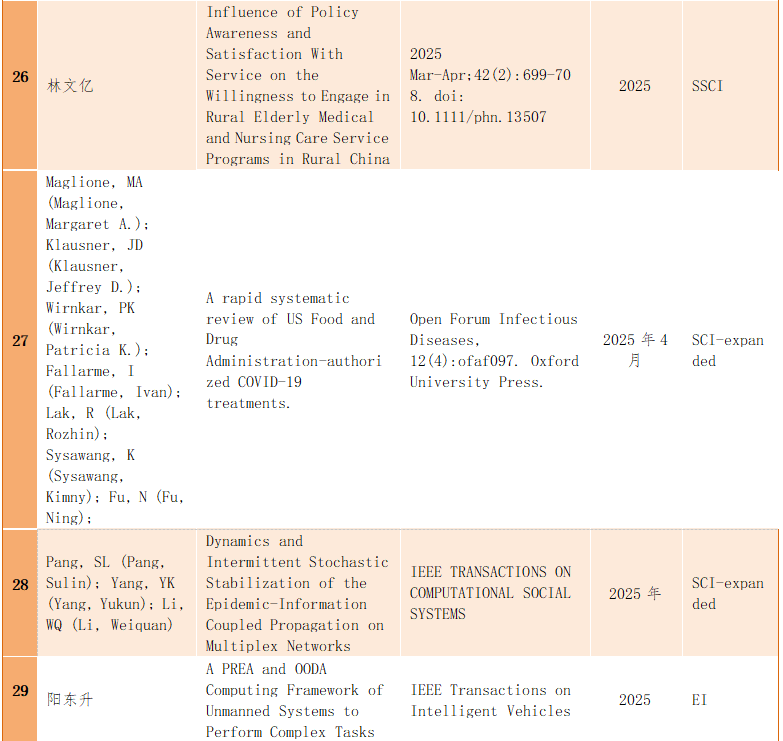Click the Influence of Policy Awareness title
The width and height of the screenshot is (783, 741).
click(x=297, y=85)
